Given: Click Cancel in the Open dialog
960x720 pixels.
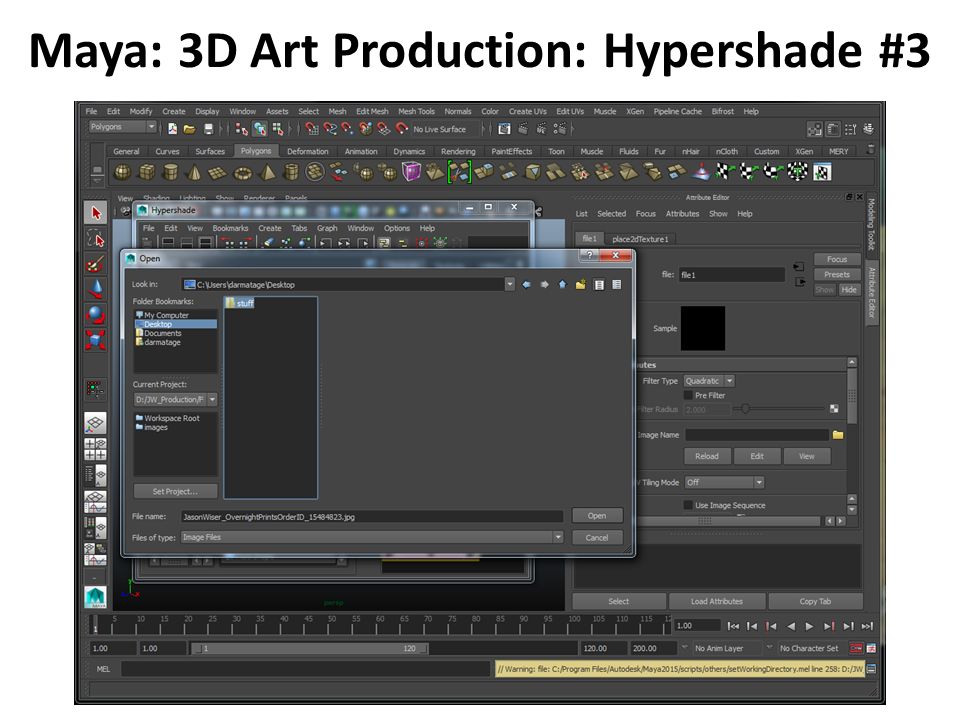Looking at the screenshot, I should point(597,538).
